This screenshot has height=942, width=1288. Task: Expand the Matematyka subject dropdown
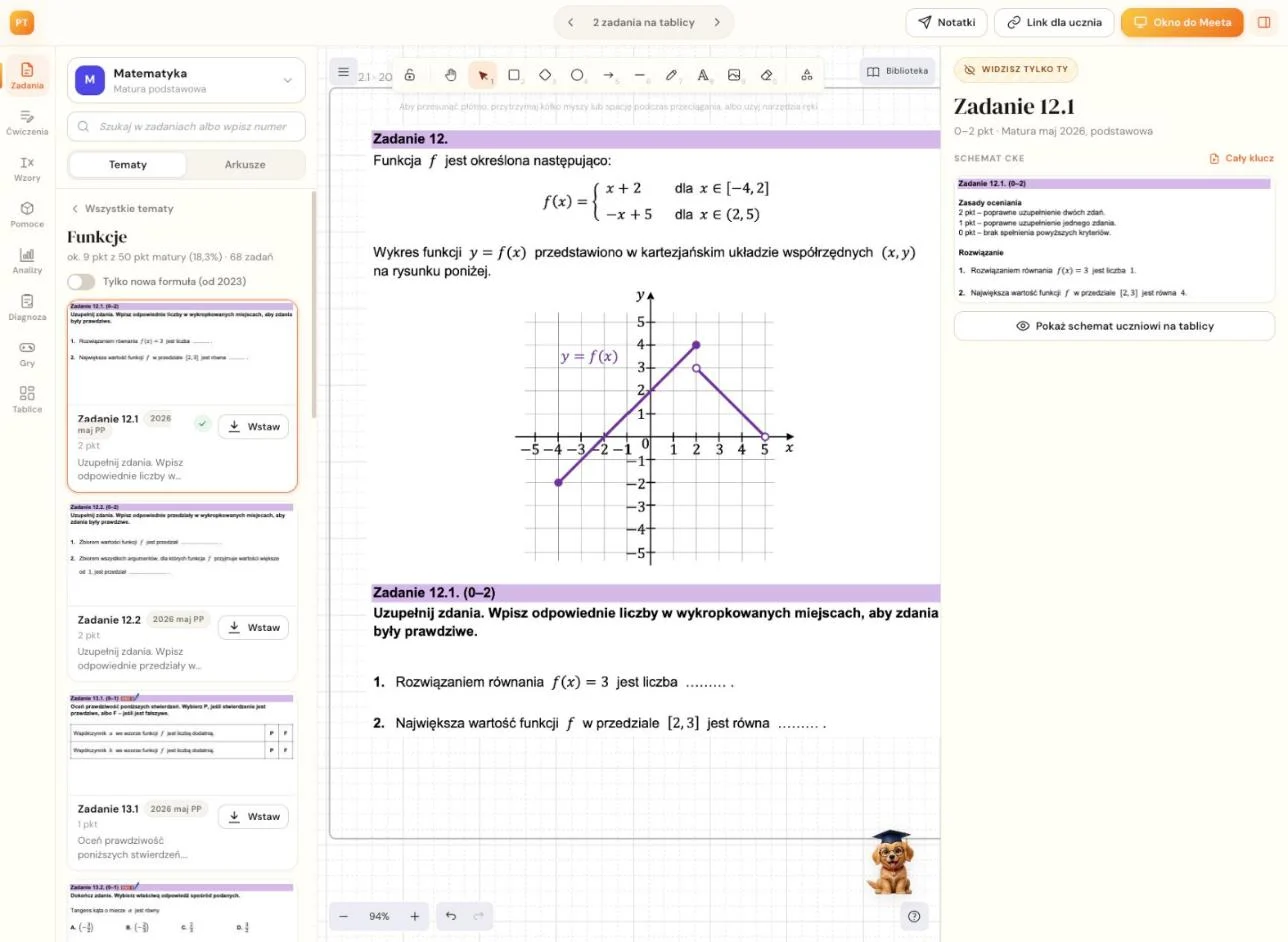click(x=186, y=80)
